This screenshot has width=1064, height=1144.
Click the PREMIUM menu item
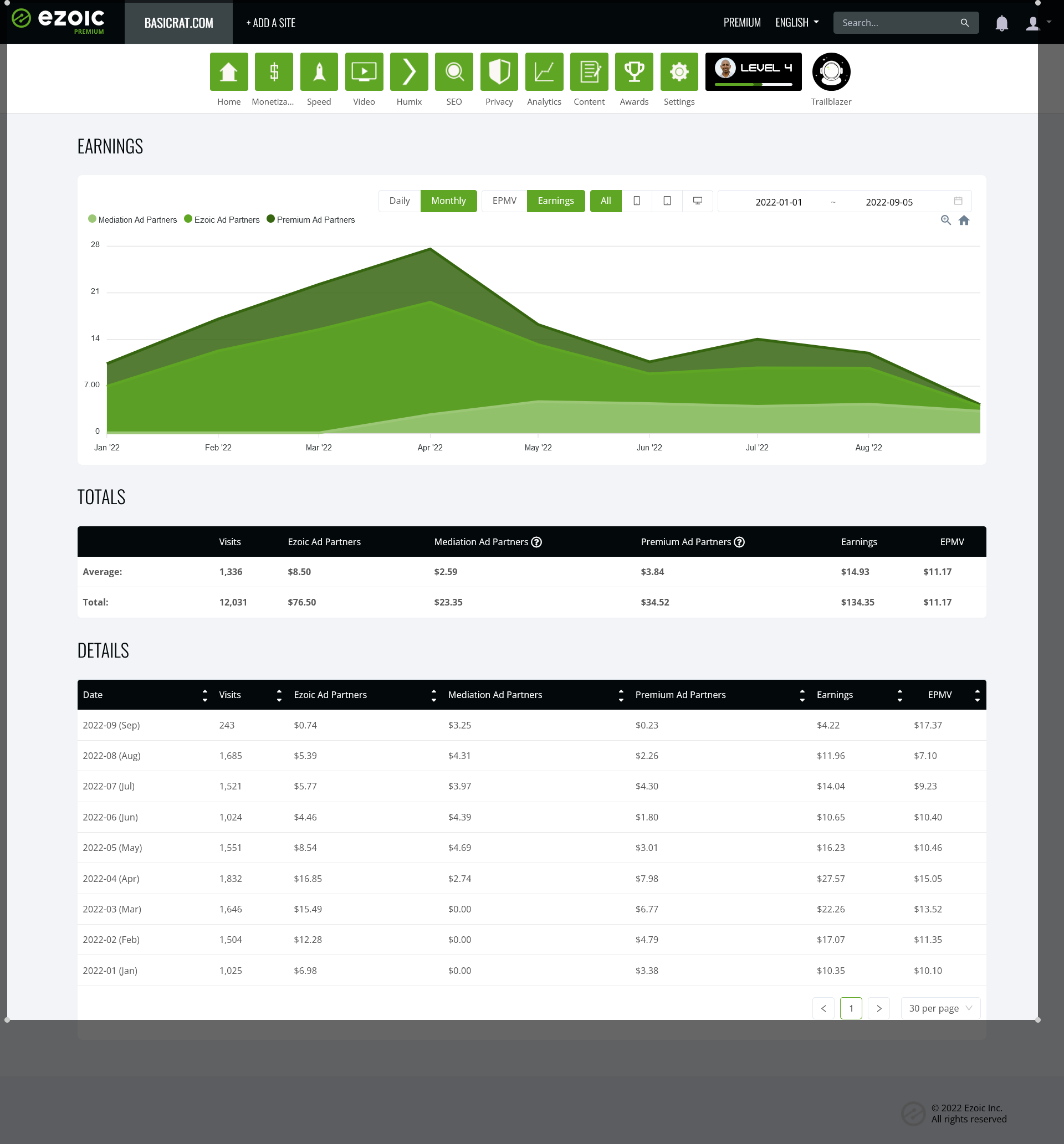(742, 23)
